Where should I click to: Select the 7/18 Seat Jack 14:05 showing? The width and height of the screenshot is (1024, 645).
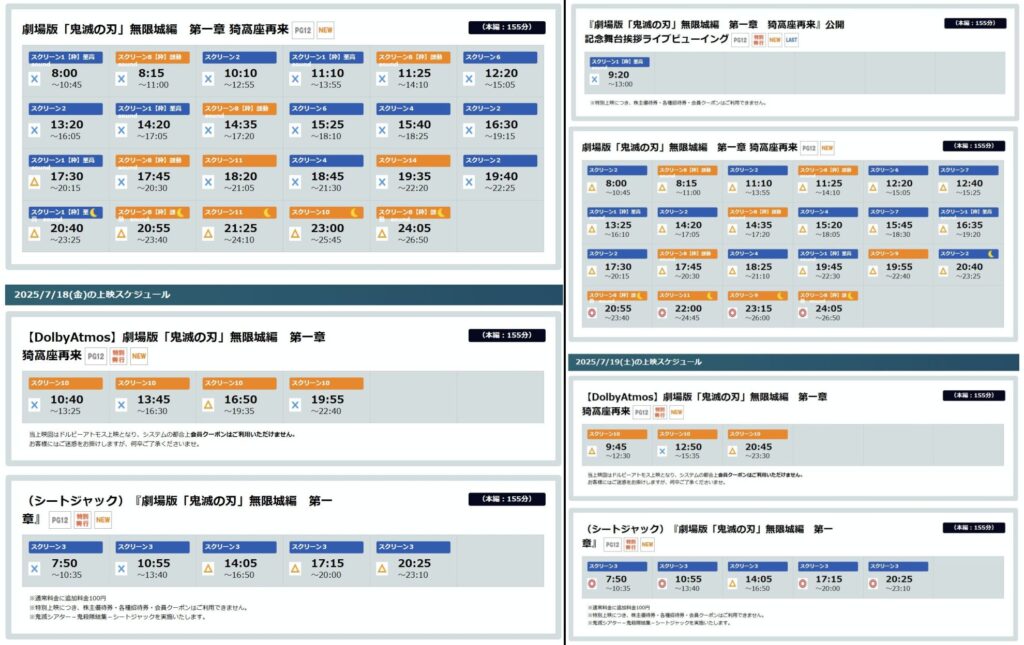[x=239, y=561]
